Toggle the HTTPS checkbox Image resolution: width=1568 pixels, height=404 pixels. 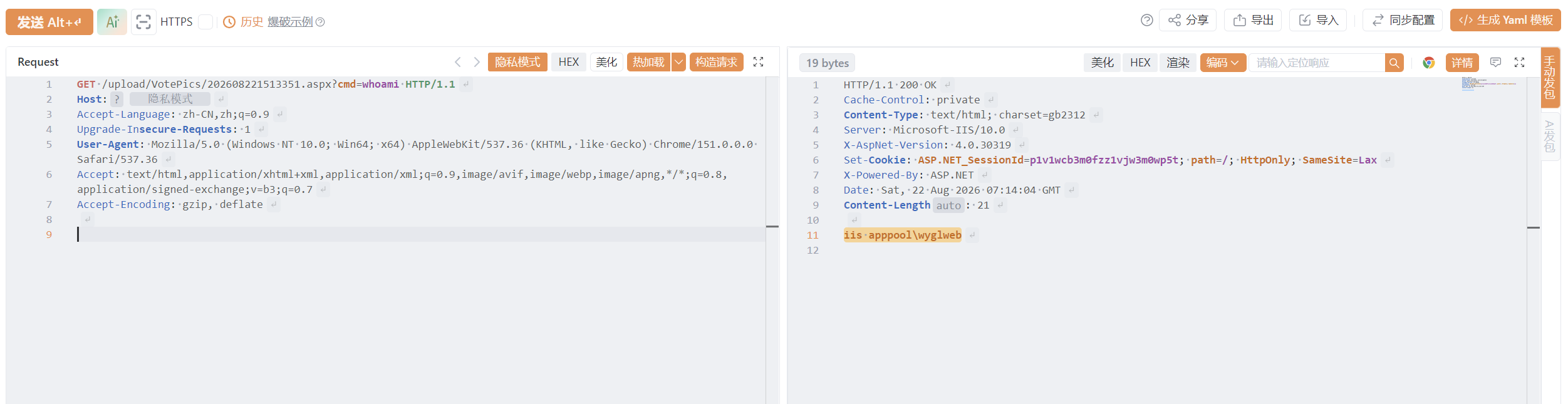pyautogui.click(x=205, y=22)
